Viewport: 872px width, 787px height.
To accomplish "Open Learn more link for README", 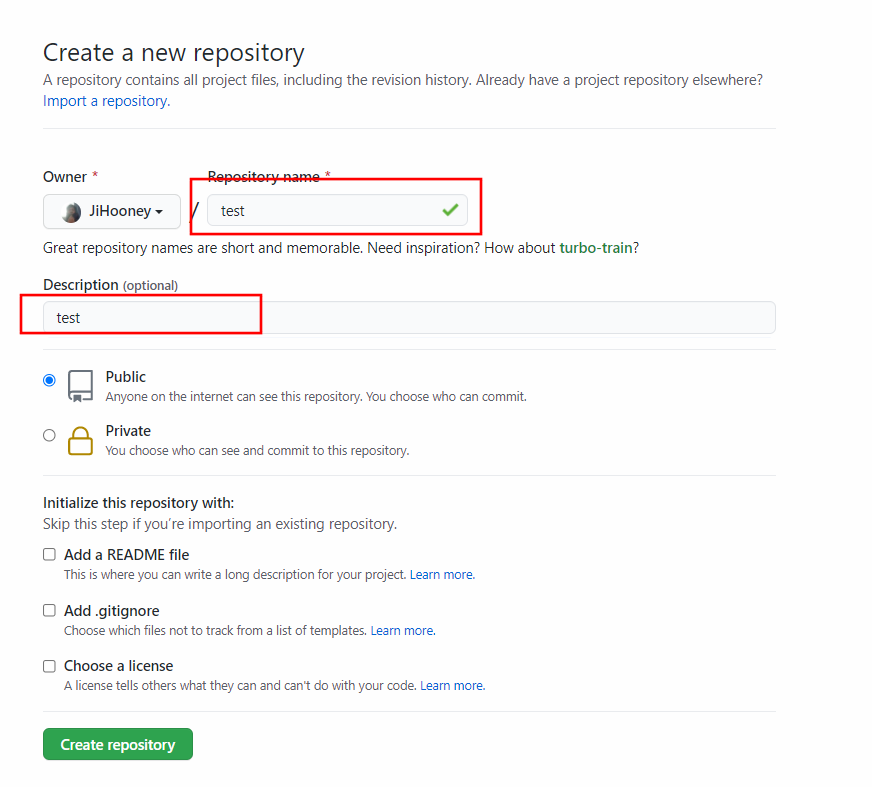I will point(442,575).
